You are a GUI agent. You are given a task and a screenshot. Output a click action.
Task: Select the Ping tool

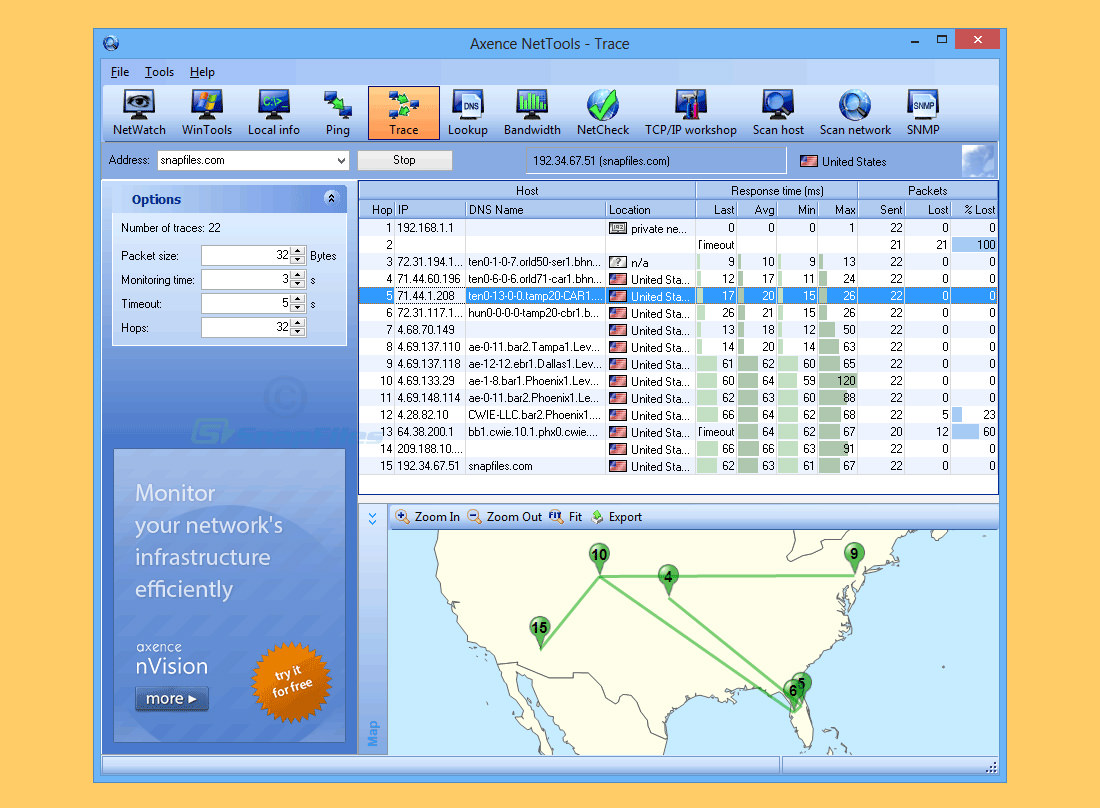[337, 111]
